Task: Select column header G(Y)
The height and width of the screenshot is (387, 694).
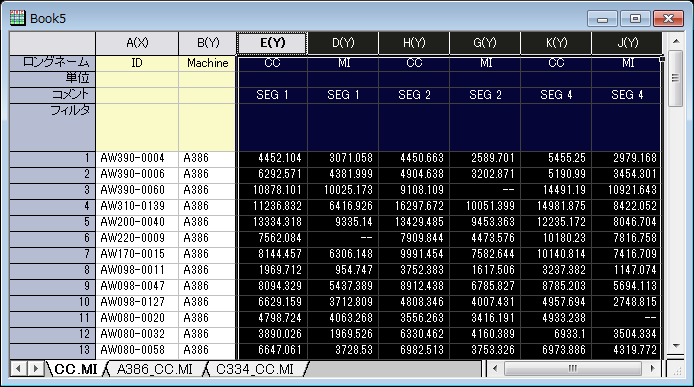Action: coord(485,43)
